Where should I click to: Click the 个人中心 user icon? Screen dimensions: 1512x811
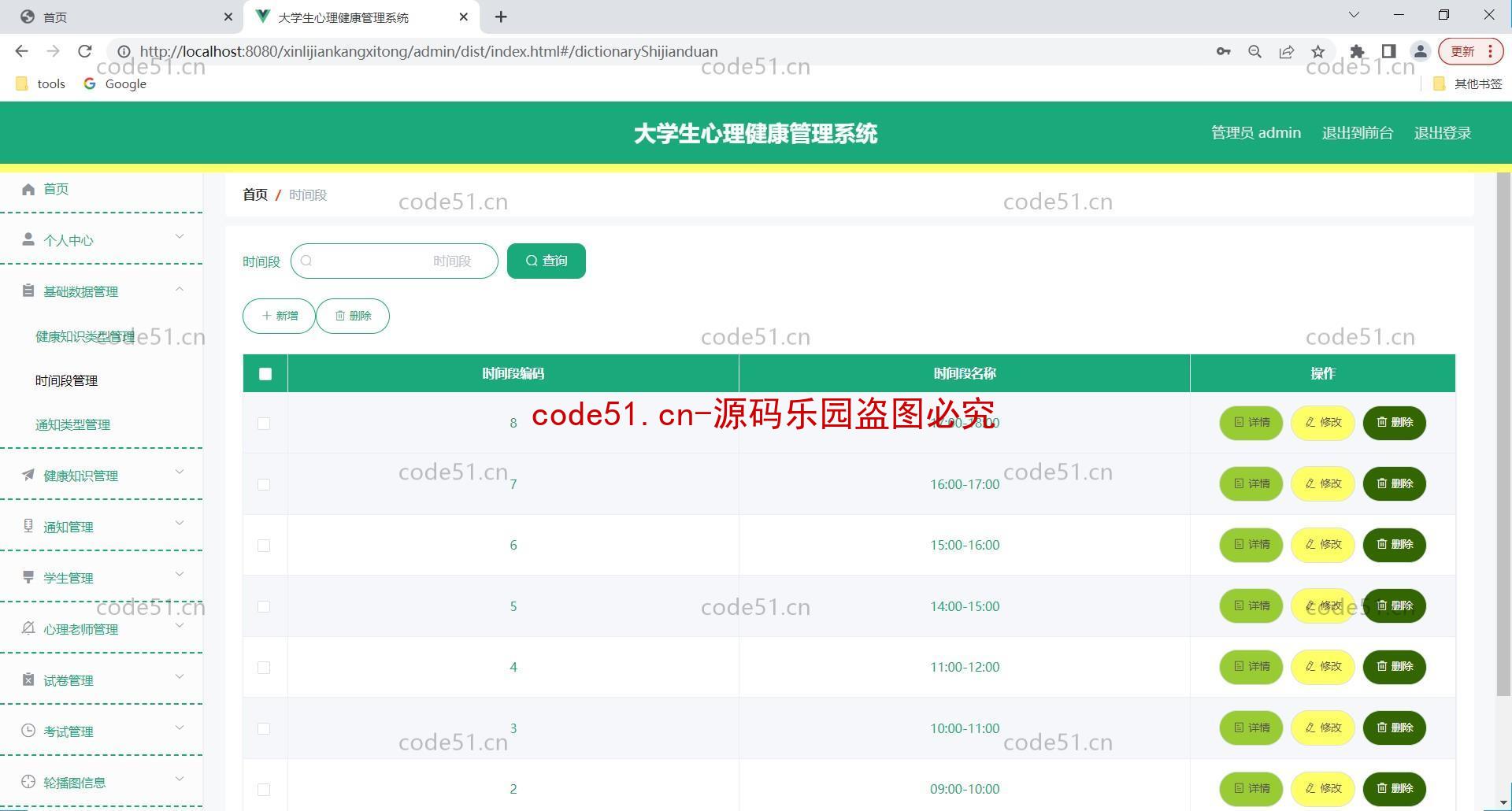coord(28,239)
